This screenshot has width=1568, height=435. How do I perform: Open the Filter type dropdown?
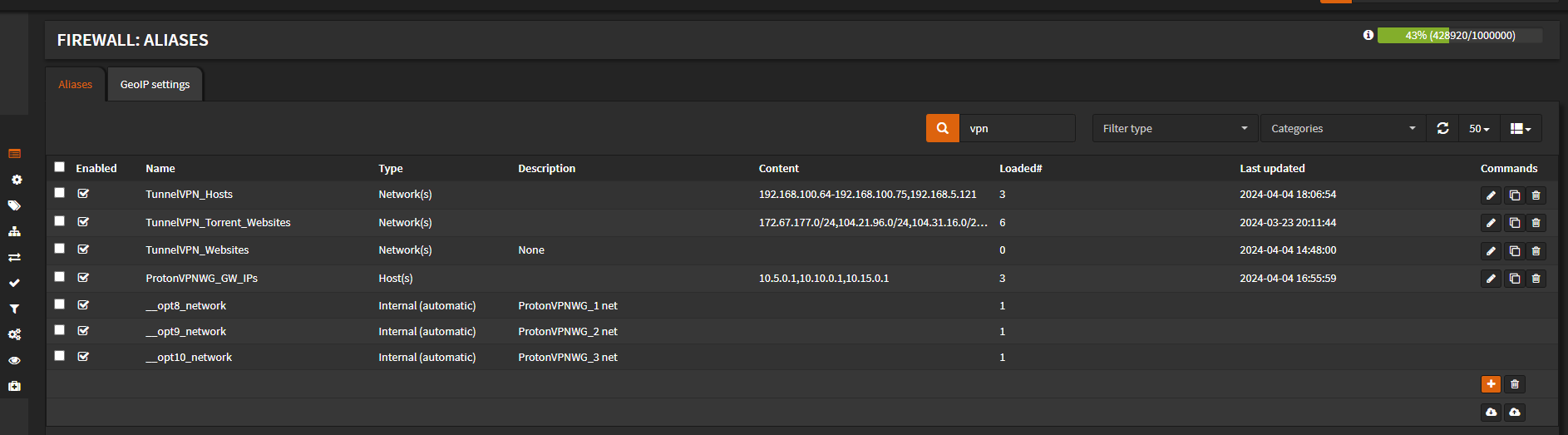(x=1175, y=128)
